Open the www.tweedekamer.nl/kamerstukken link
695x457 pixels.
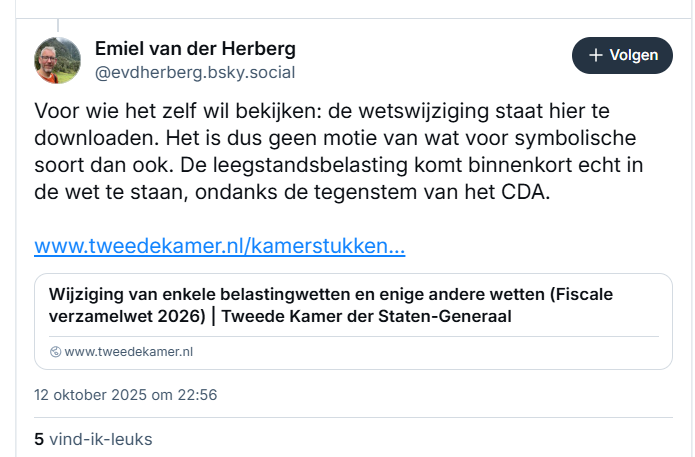point(219,246)
